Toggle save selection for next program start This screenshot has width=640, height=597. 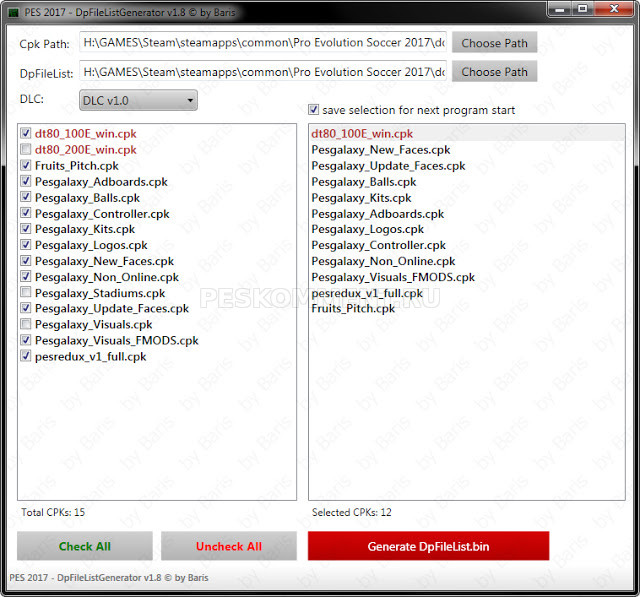click(x=313, y=109)
